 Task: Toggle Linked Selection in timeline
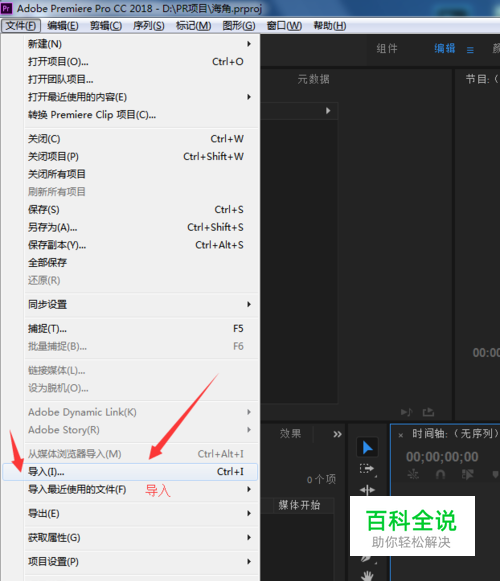[x=468, y=474]
